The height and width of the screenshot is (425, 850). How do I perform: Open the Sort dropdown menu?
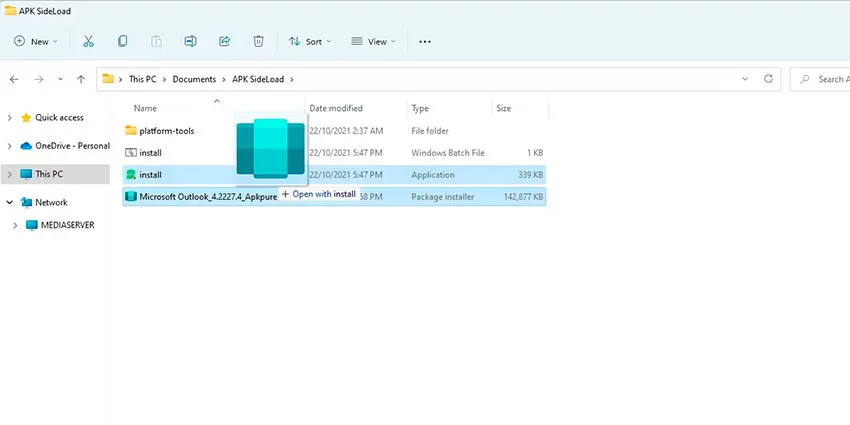pos(310,41)
